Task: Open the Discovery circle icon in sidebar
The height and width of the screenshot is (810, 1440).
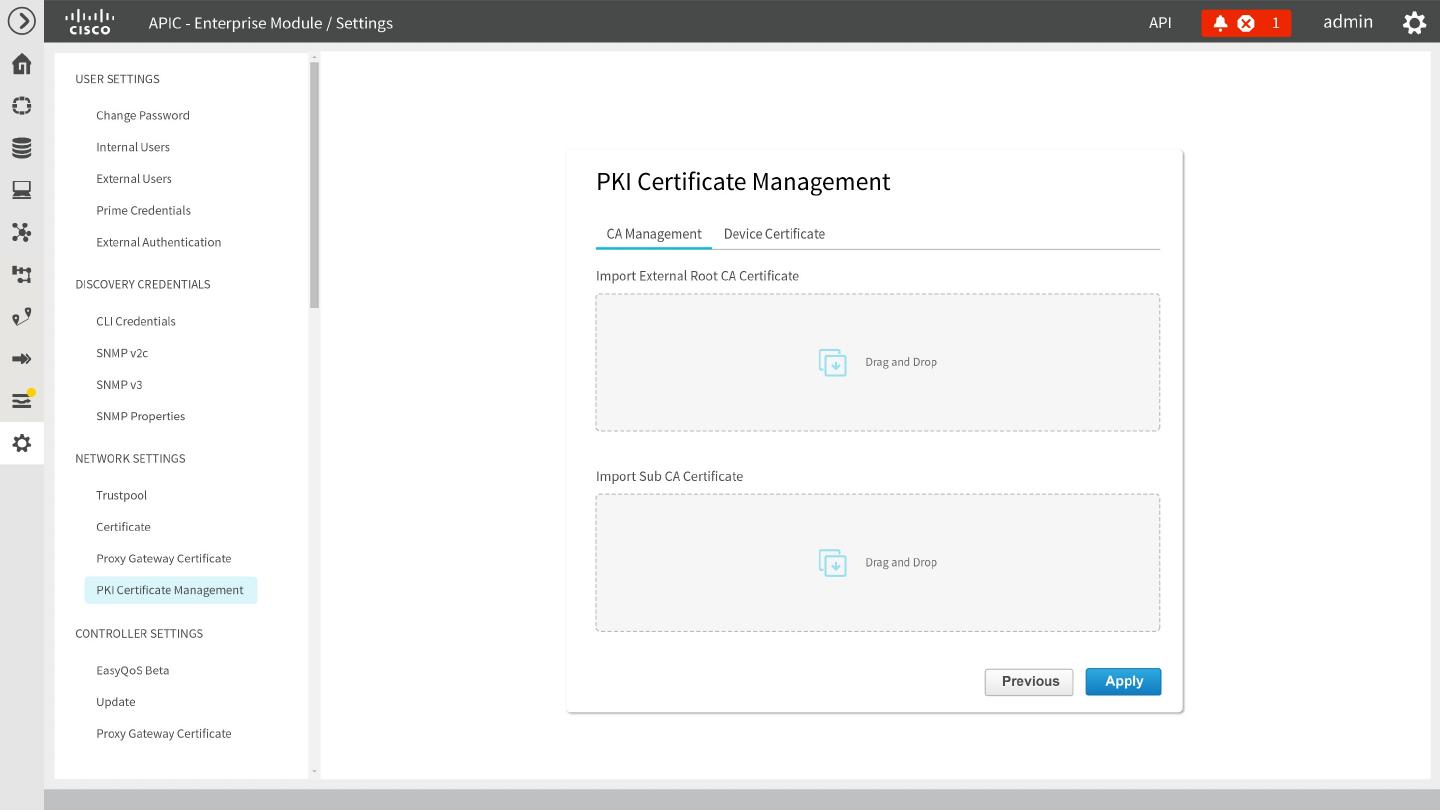Action: (x=21, y=106)
